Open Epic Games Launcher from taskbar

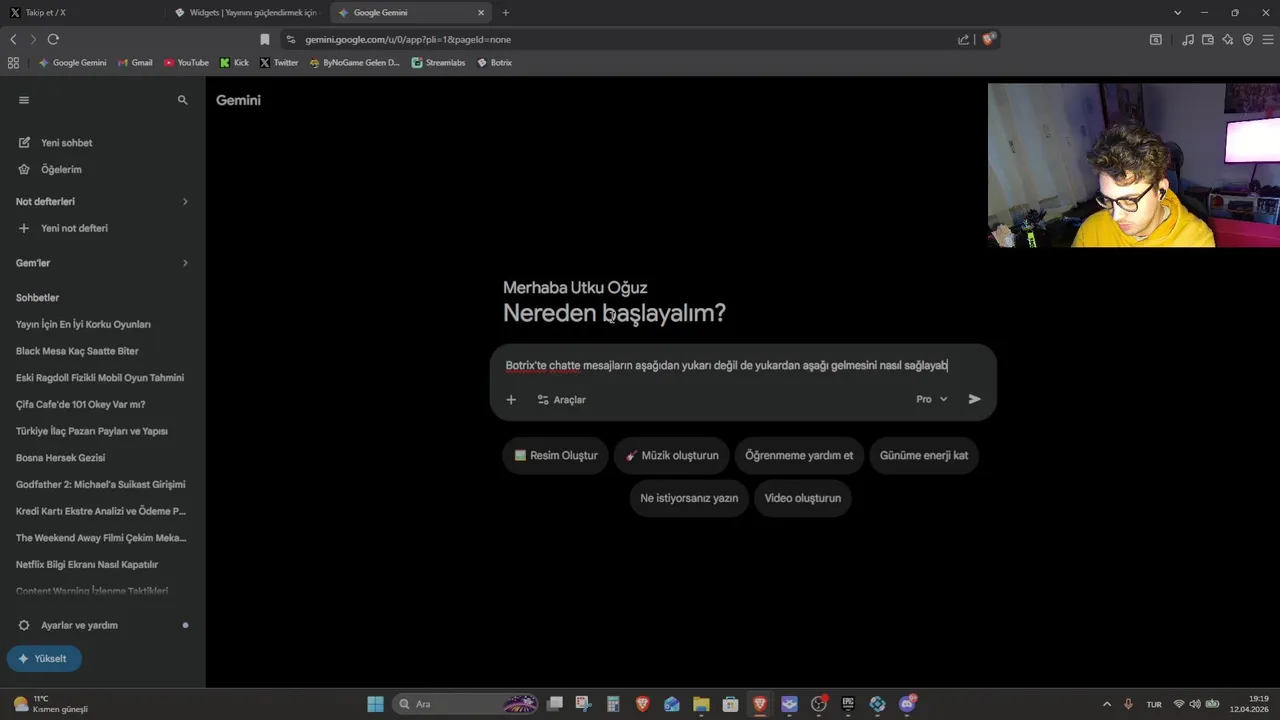point(848,704)
